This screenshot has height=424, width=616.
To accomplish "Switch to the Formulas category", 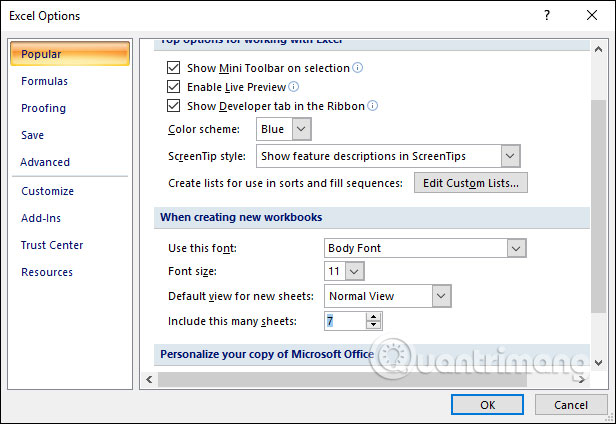I will (x=44, y=81).
